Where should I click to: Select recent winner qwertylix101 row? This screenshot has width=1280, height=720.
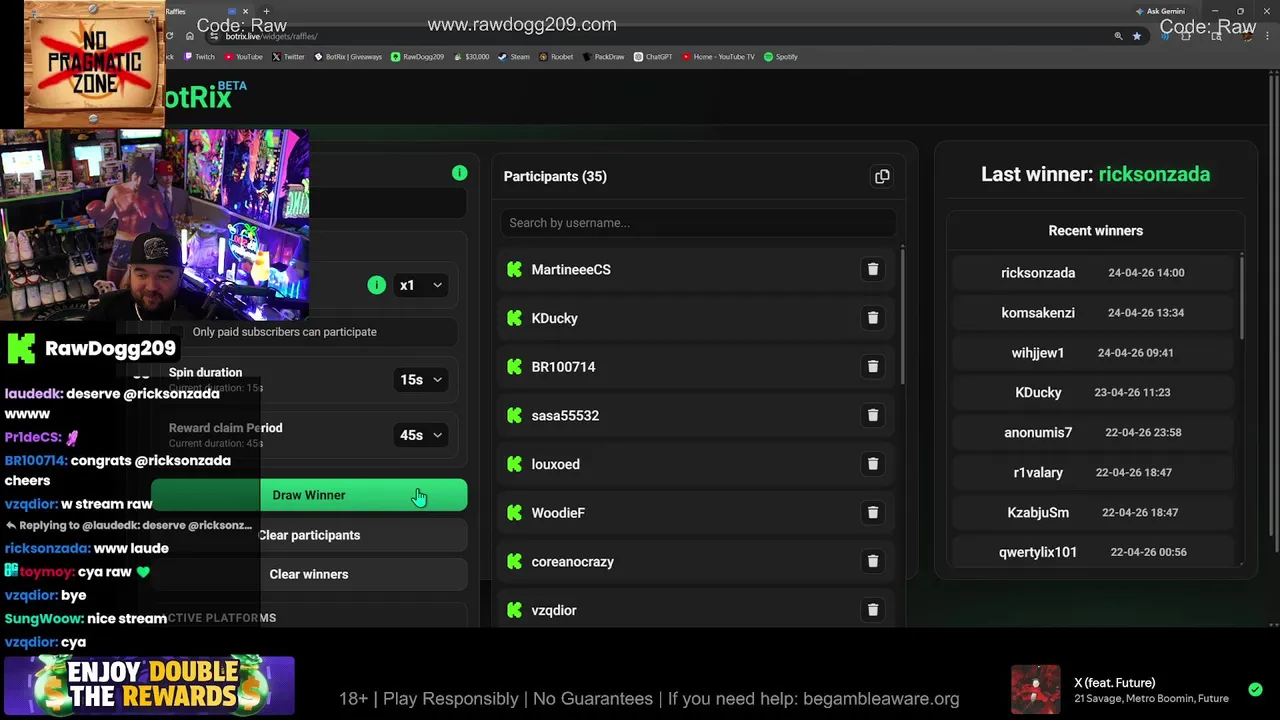click(1094, 552)
